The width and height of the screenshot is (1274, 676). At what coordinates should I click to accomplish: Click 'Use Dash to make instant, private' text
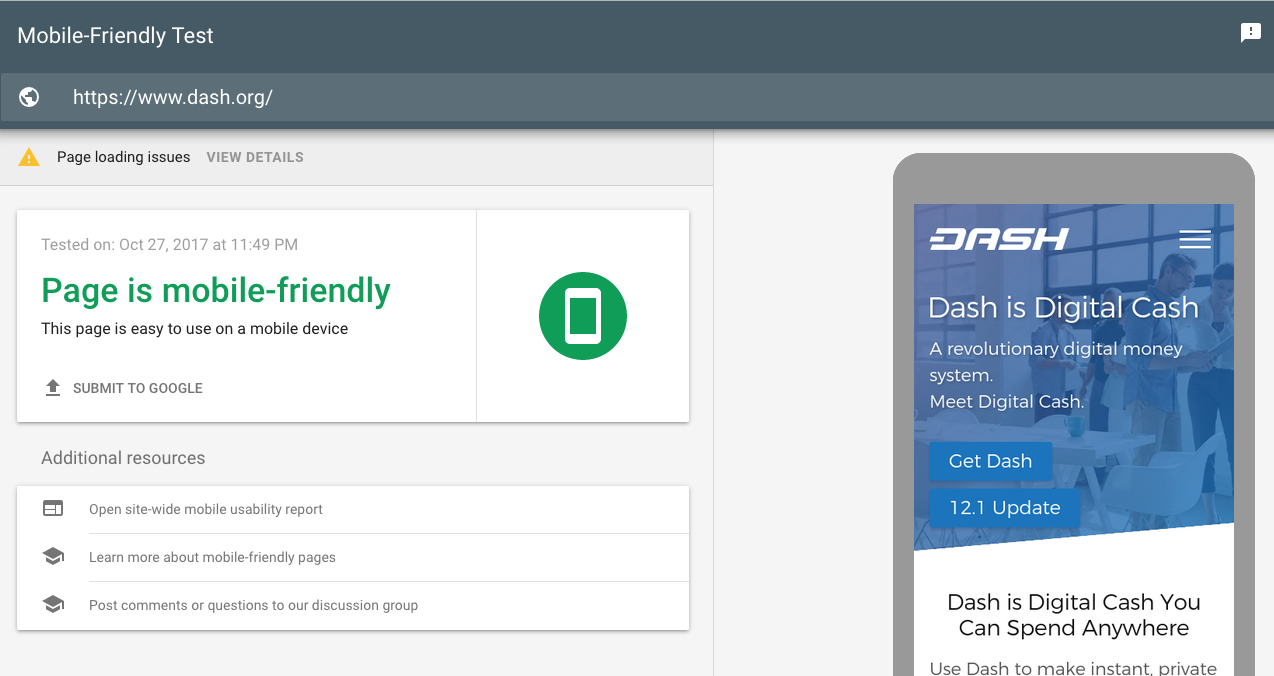point(1073,668)
